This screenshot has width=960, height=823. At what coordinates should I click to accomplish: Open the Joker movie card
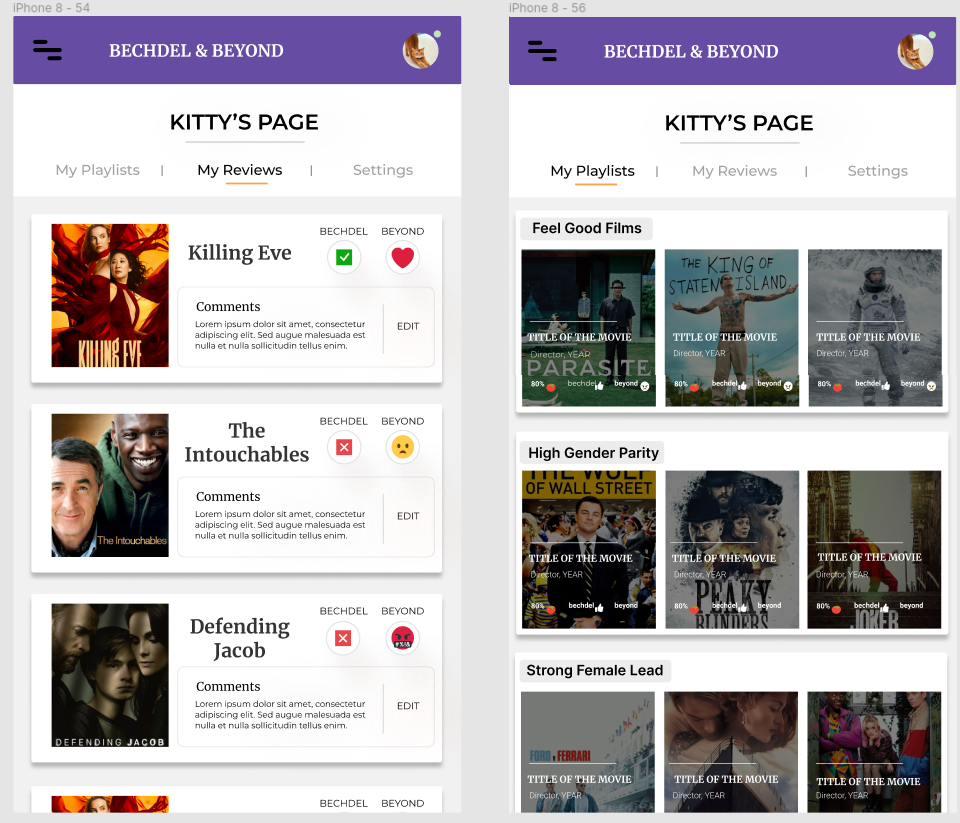[874, 549]
